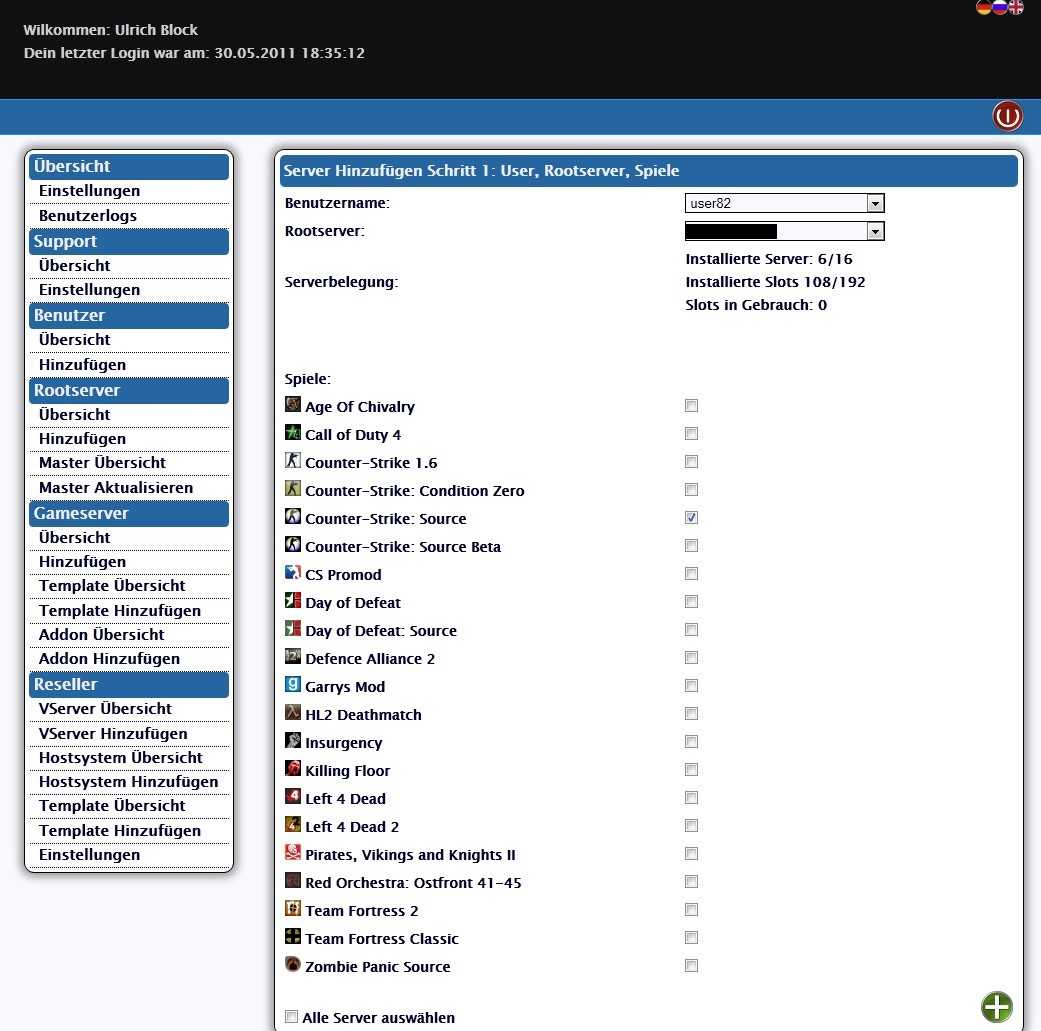
Task: Check the Age Of Chivalry checkbox
Action: (x=691, y=406)
